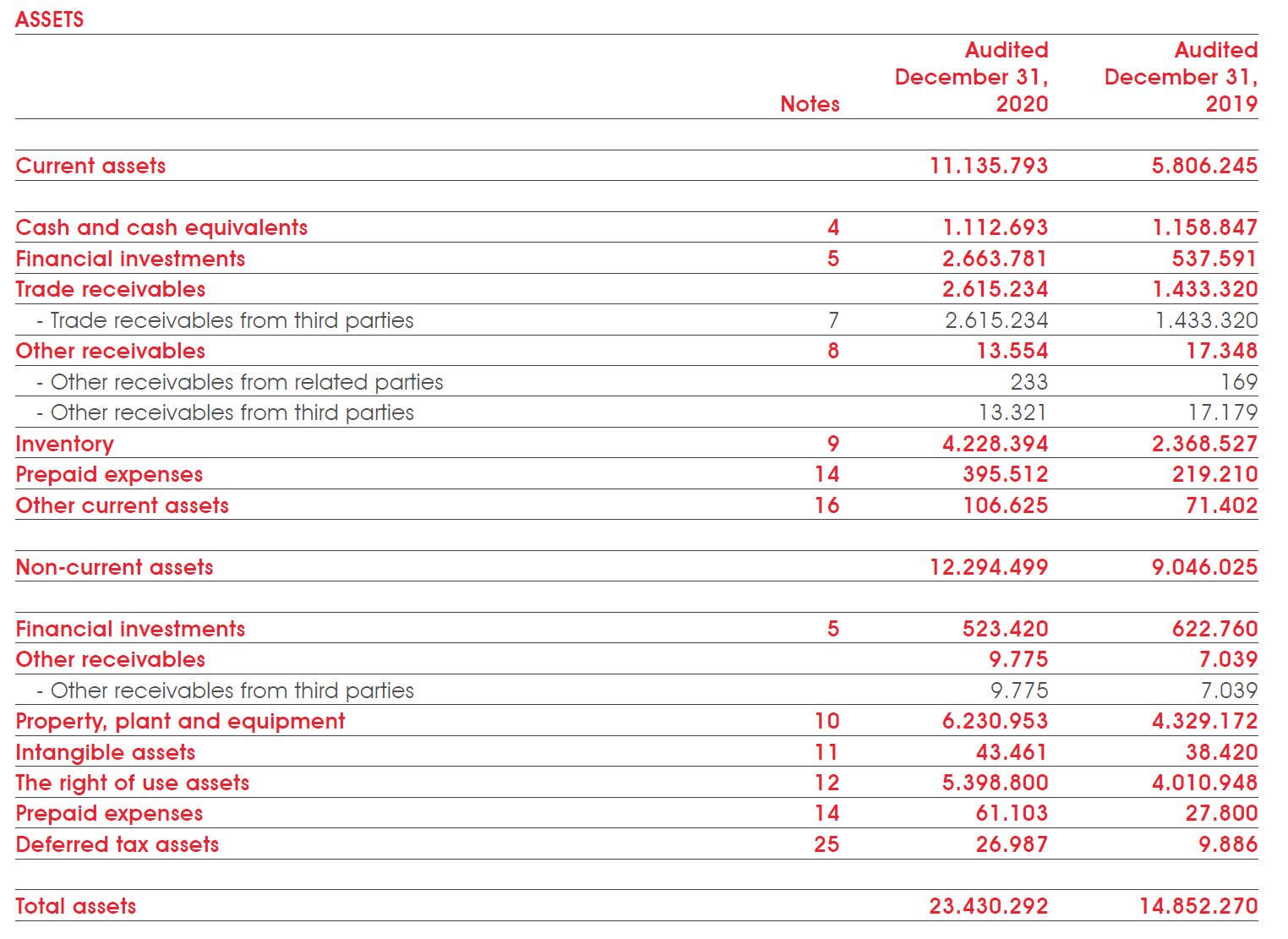The image size is (1288, 939).
Task: Select the Non-current assets row label
Action: point(114,567)
